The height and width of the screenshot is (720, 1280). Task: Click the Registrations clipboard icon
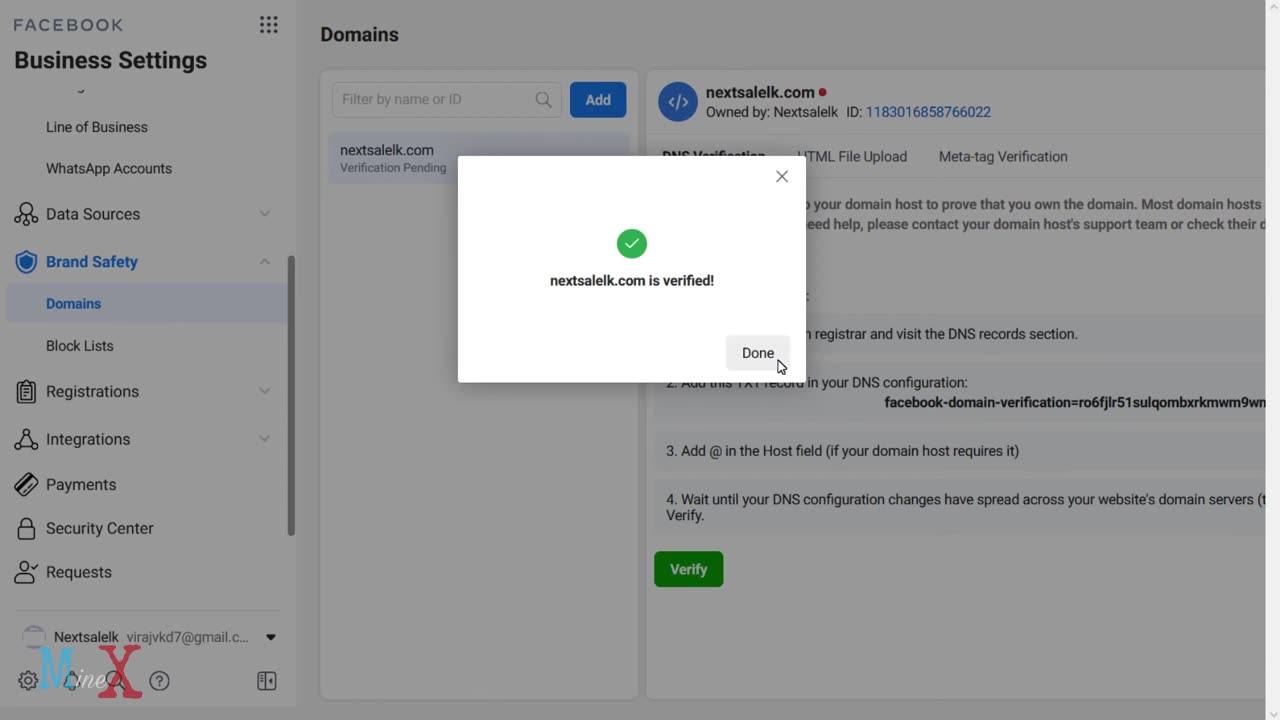[x=26, y=392]
